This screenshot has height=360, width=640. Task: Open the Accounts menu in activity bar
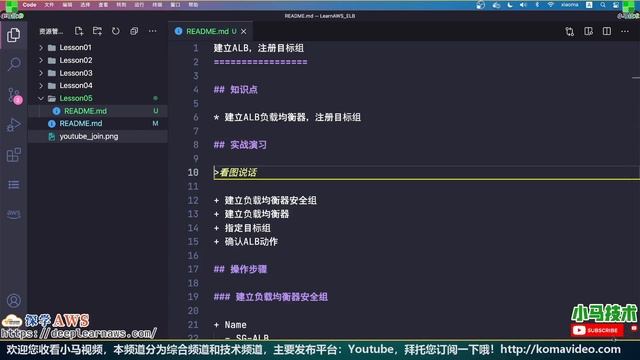(14, 300)
